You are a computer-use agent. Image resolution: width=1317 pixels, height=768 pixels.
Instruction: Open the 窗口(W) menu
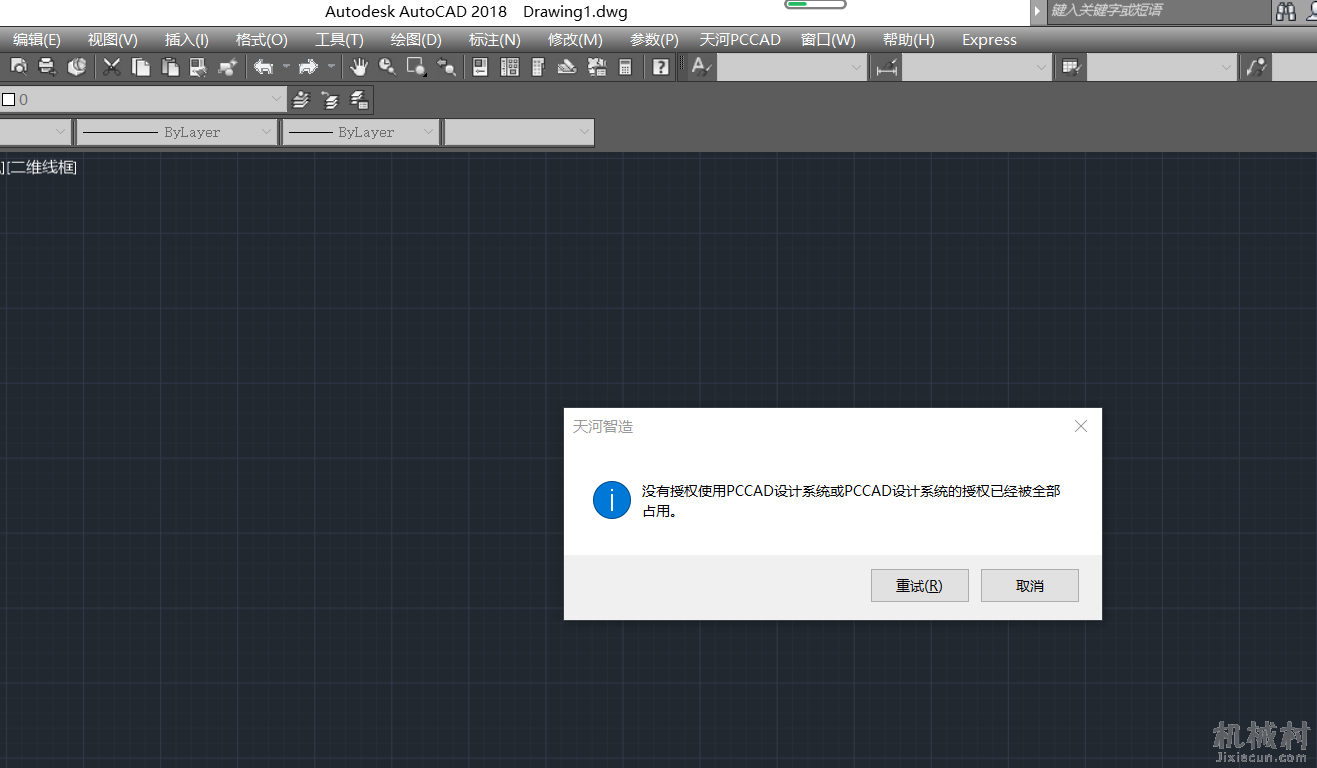[x=829, y=40]
